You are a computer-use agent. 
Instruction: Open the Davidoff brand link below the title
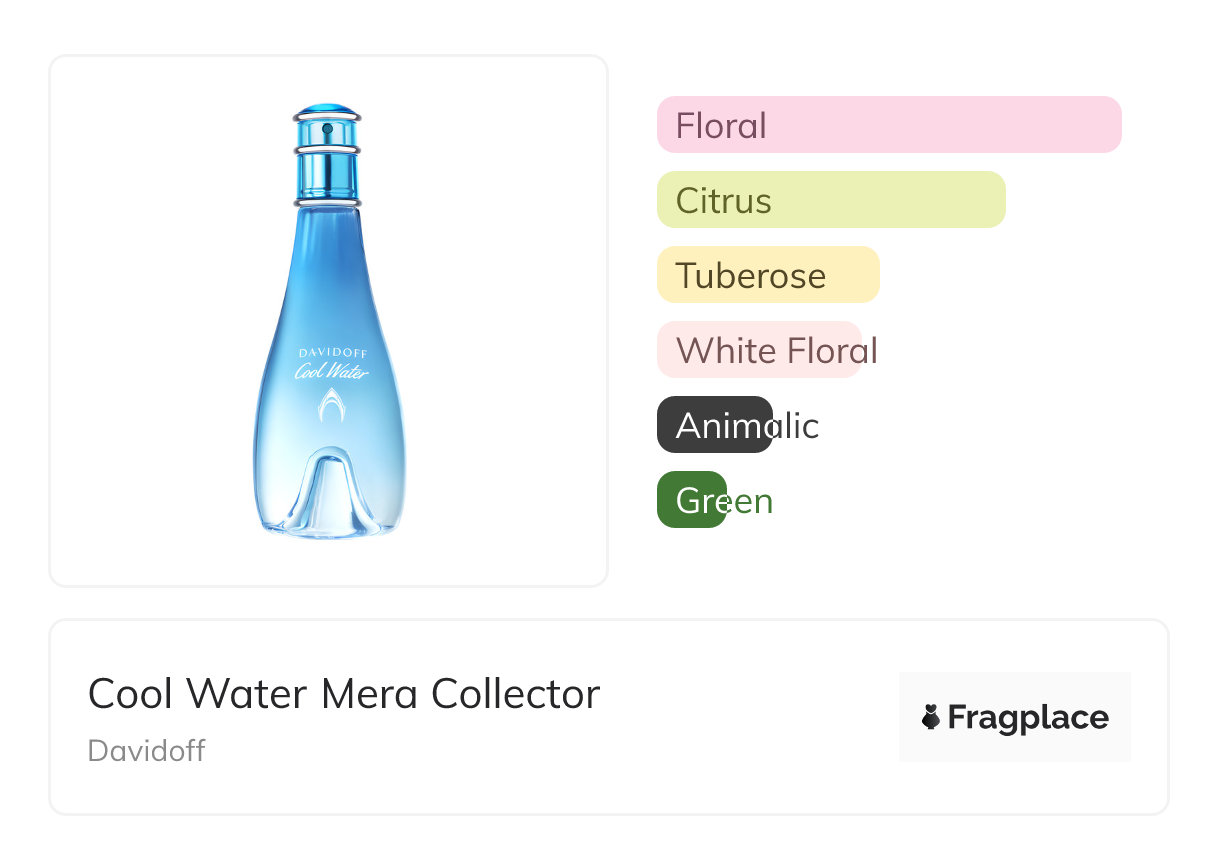pyautogui.click(x=146, y=751)
